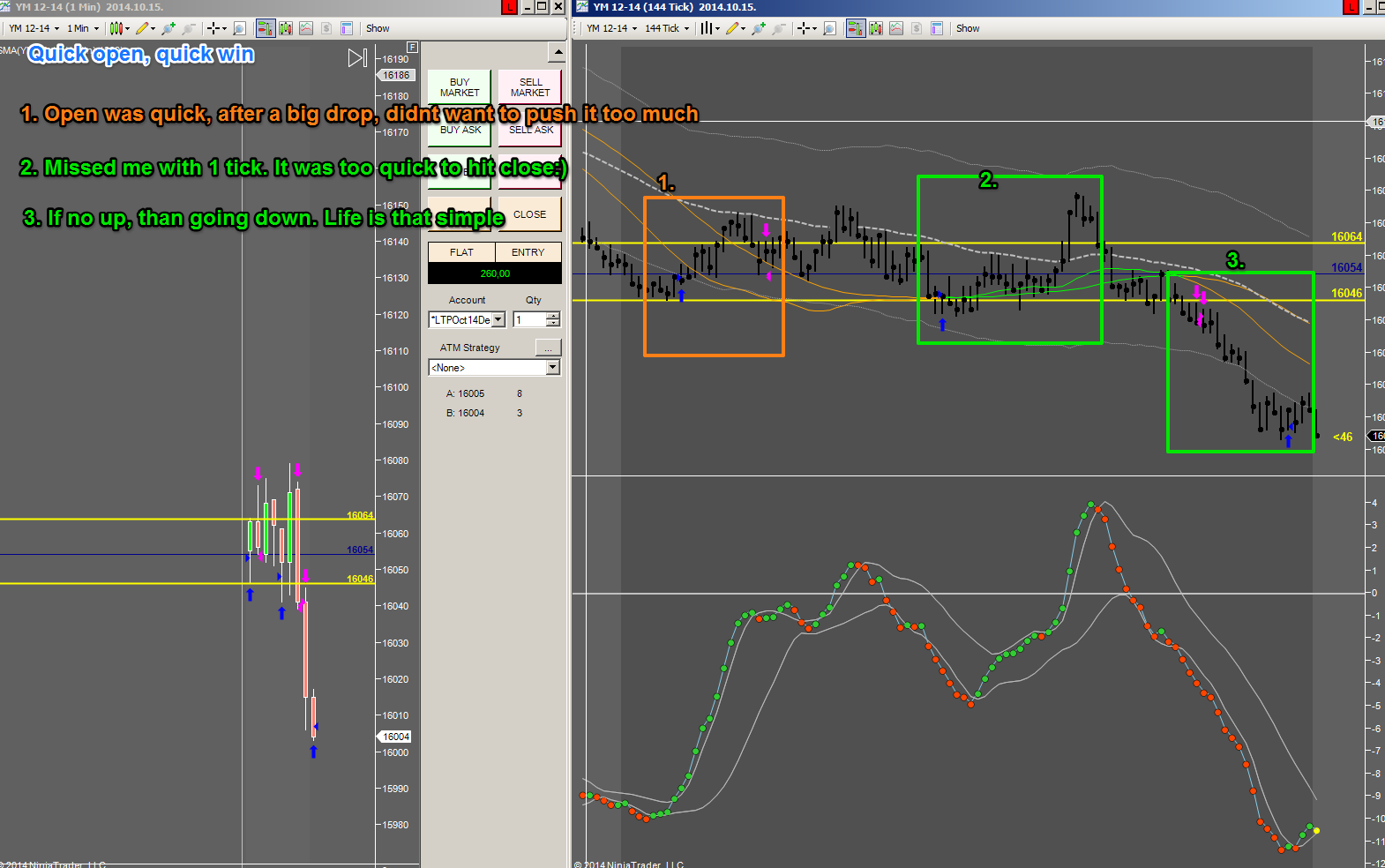The height and width of the screenshot is (868, 1385).
Task: Click the A: 16005 ask price row
Action: (x=484, y=393)
